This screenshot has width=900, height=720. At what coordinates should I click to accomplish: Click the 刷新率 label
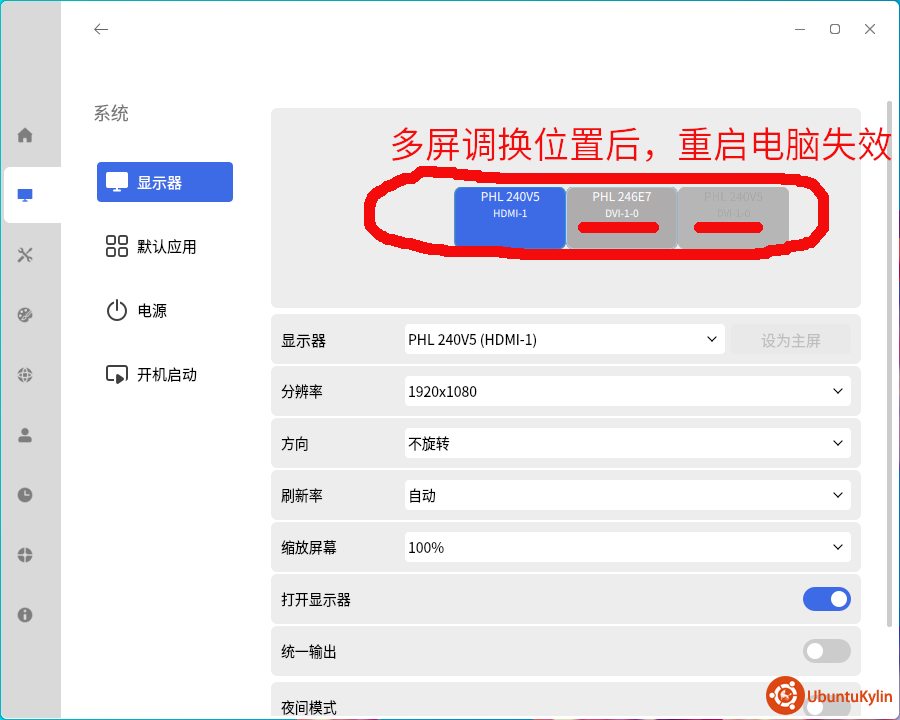pos(302,496)
